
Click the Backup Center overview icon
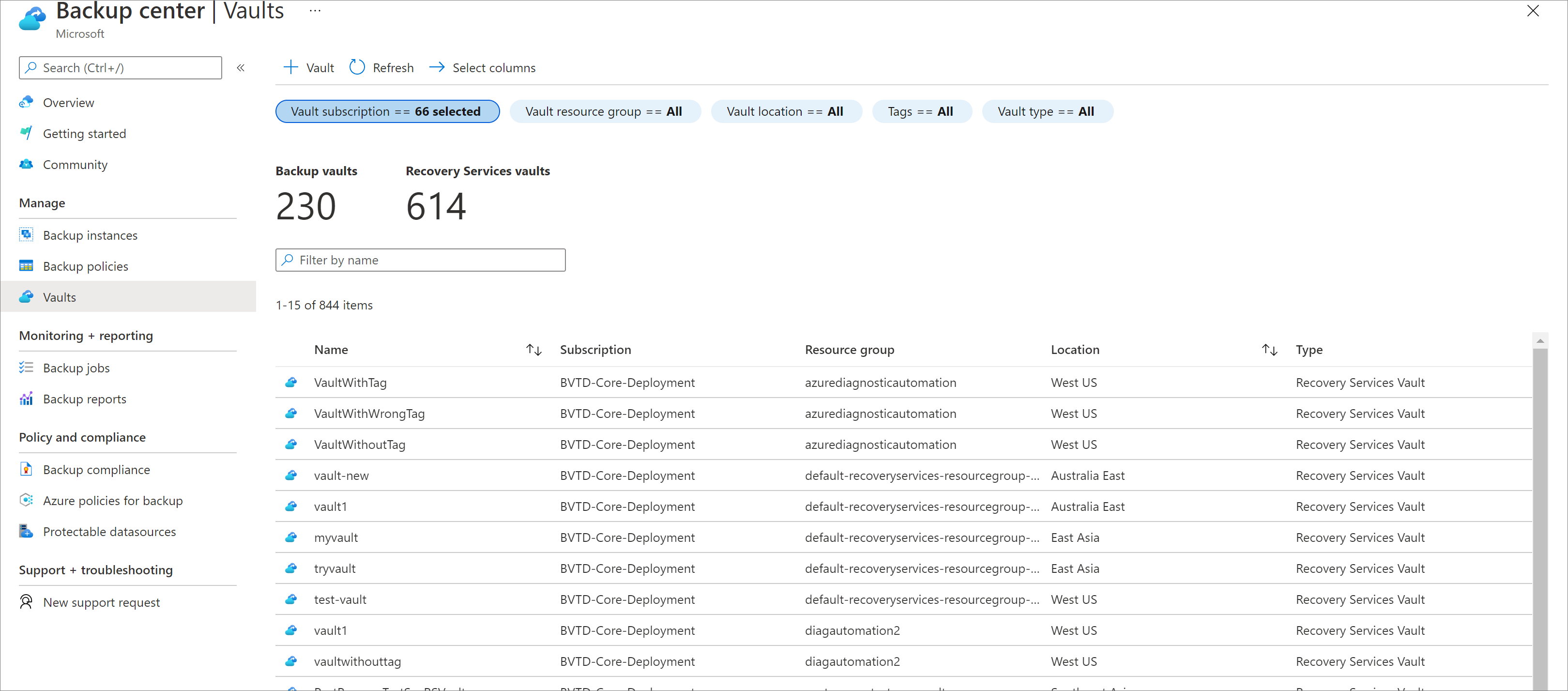[27, 101]
